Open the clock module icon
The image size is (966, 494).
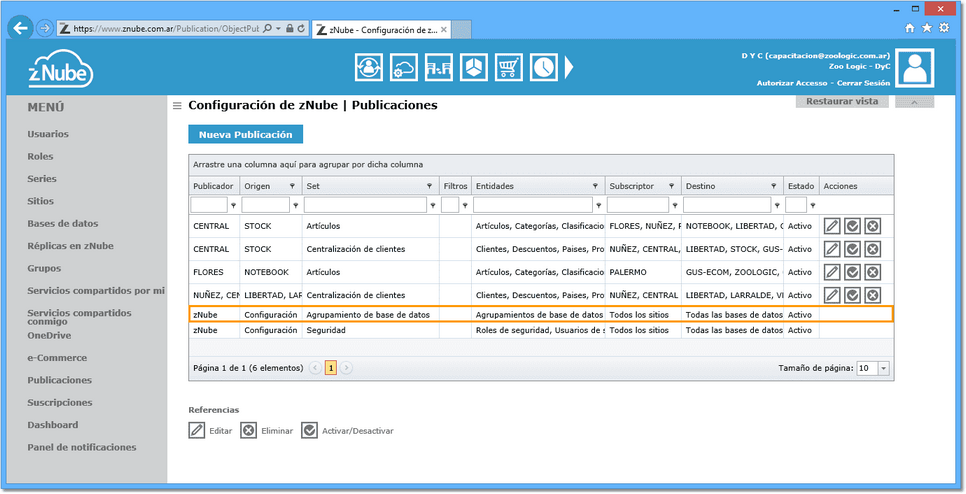pos(543,67)
